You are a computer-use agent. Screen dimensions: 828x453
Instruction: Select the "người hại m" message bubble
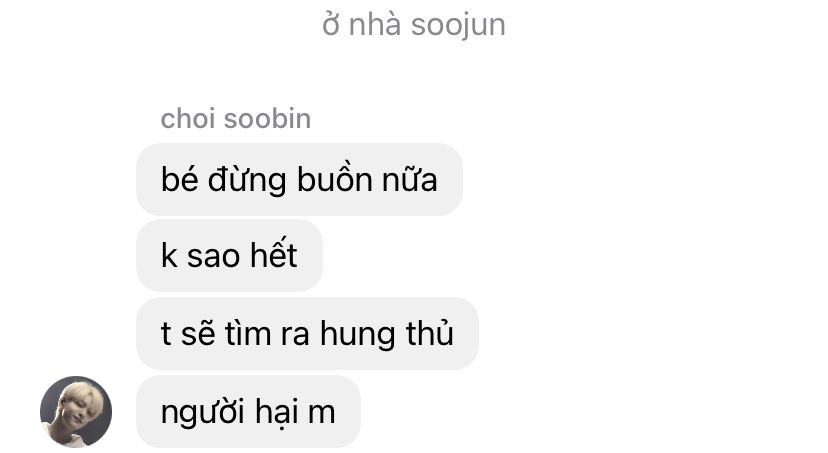[248, 412]
